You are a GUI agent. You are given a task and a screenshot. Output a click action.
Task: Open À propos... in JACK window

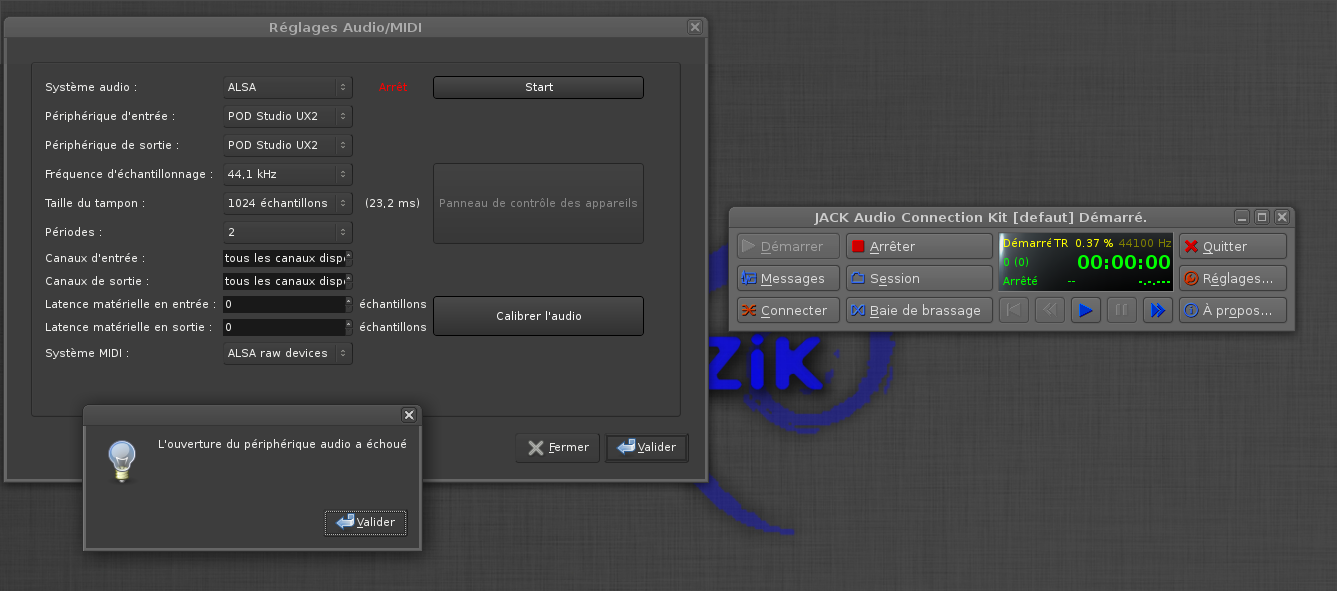pos(1233,310)
